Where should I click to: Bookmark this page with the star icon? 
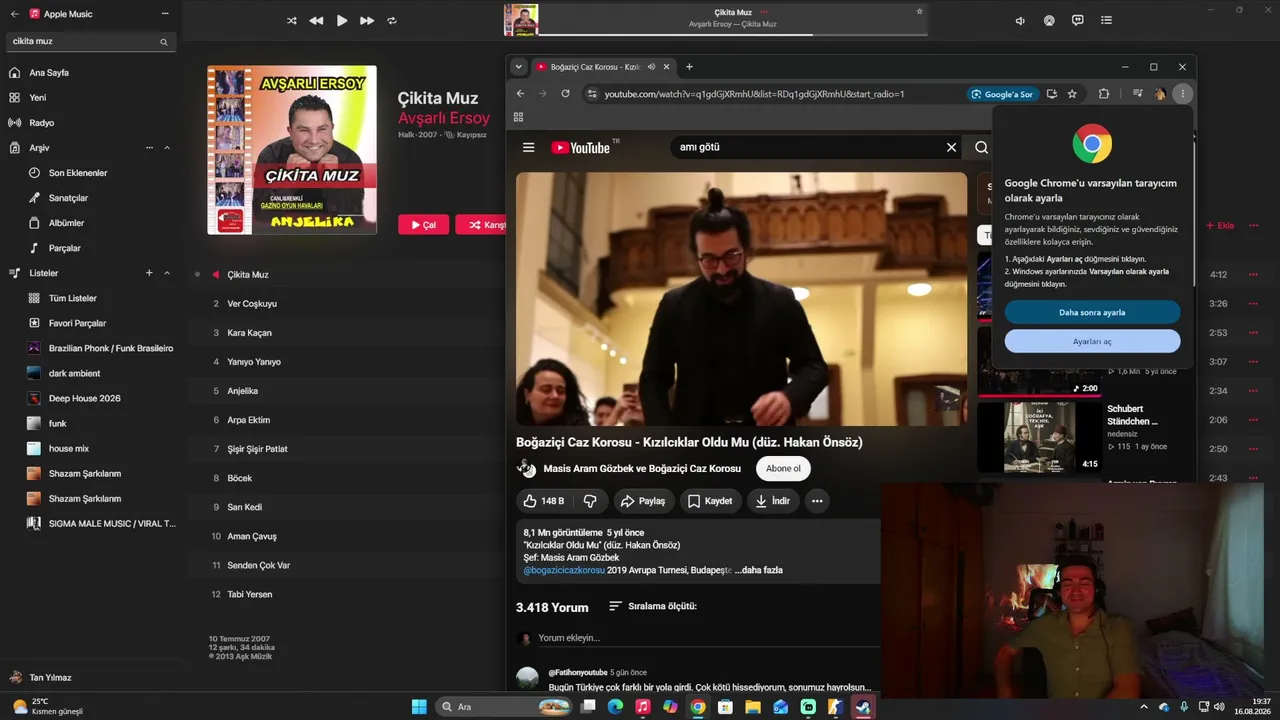tap(1072, 94)
